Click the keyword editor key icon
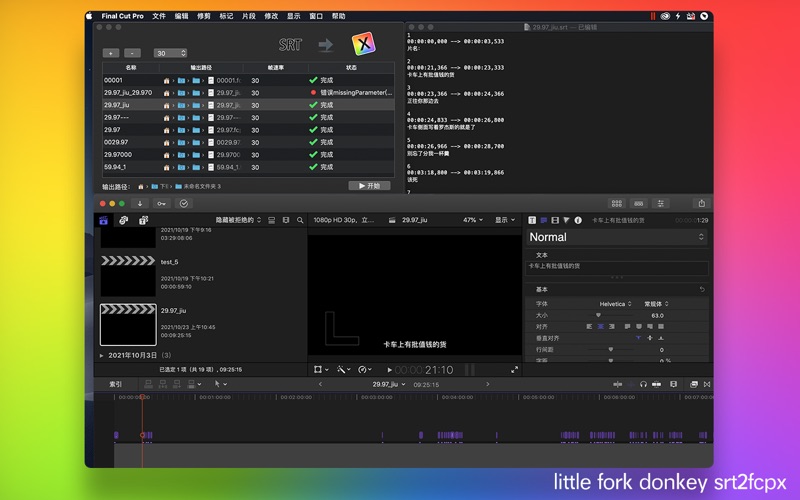Screen dimensions: 800x500 [x=160, y=203]
